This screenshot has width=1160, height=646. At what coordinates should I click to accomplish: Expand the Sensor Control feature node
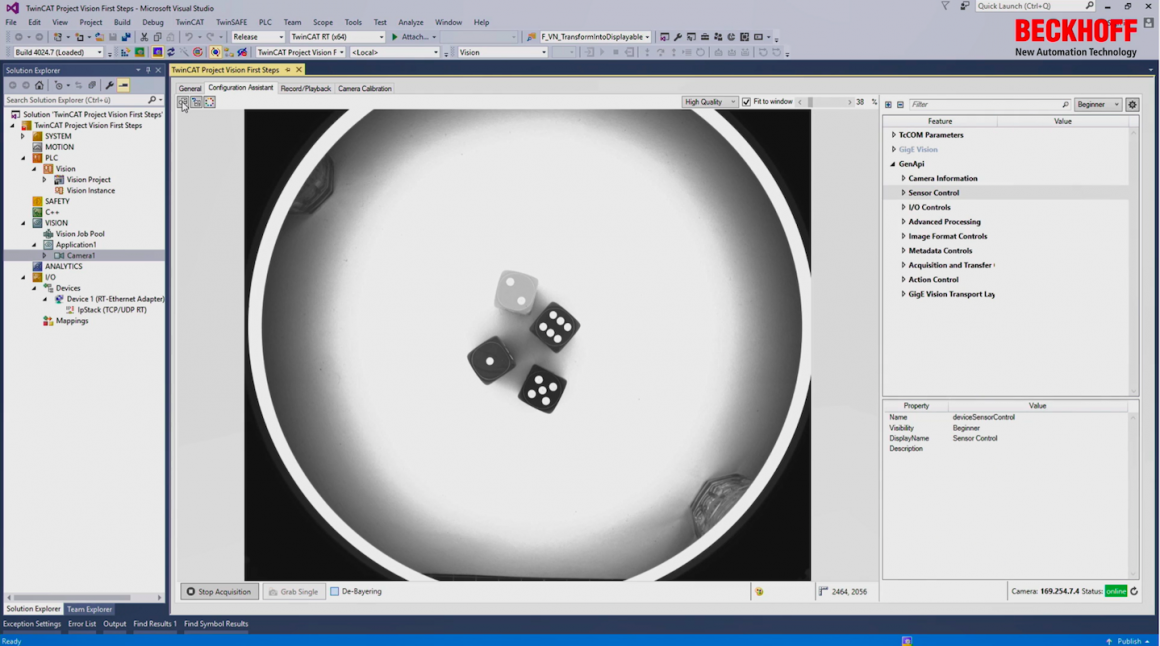click(x=903, y=193)
